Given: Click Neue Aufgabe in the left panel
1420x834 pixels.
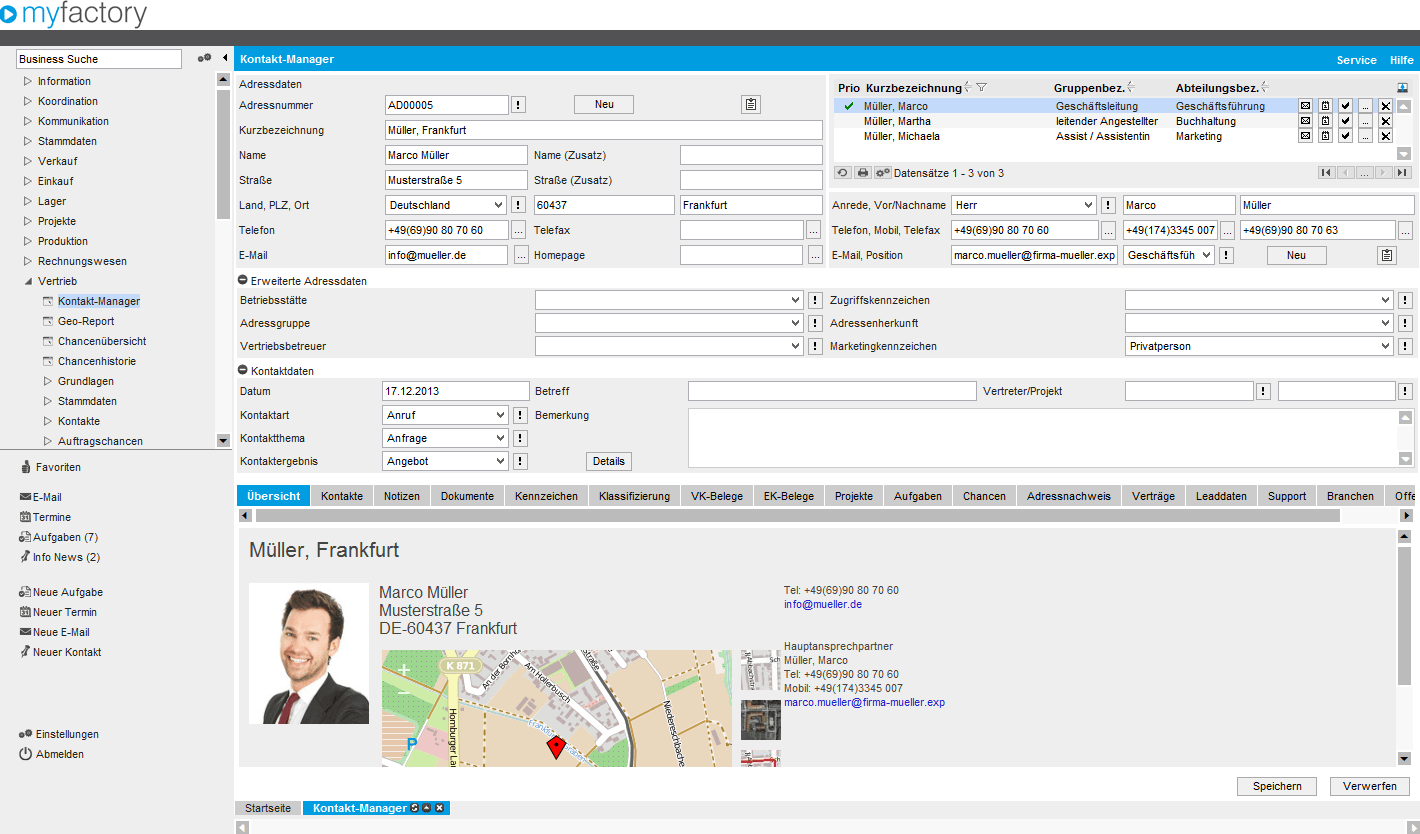Looking at the screenshot, I should tap(67, 592).
